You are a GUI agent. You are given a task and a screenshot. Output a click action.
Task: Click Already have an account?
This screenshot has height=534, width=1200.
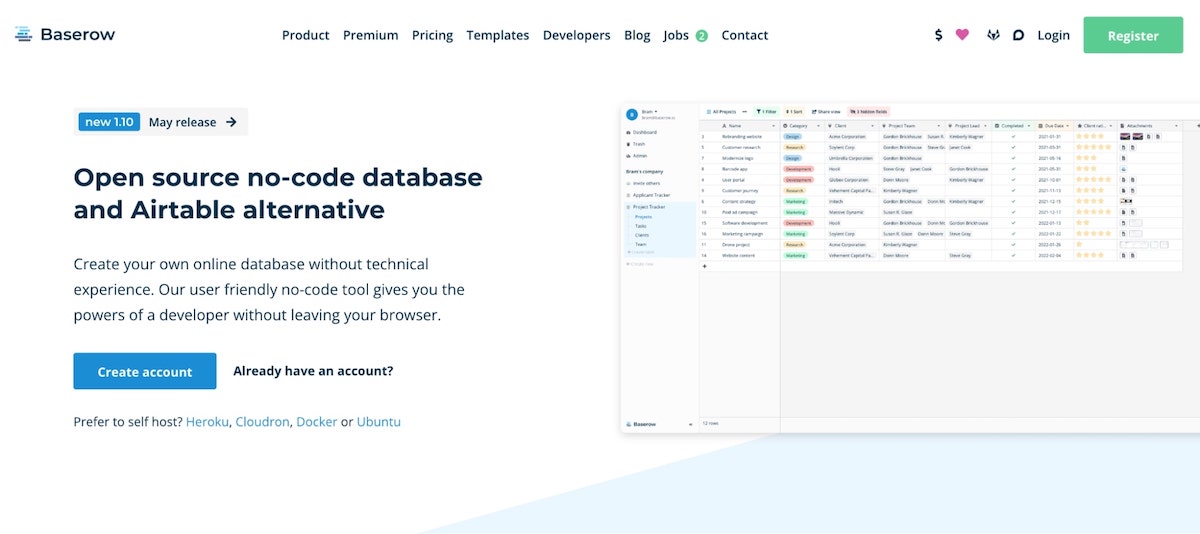coord(313,371)
